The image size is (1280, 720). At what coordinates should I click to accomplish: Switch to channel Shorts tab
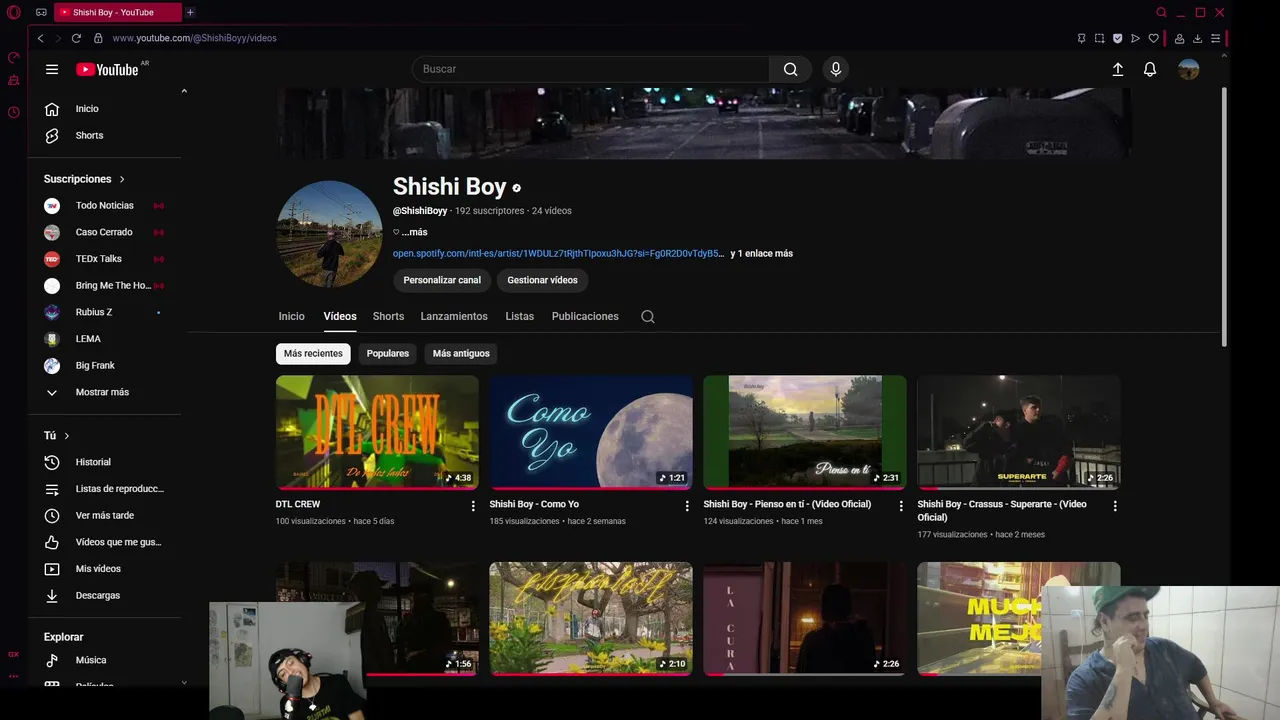[x=388, y=316]
